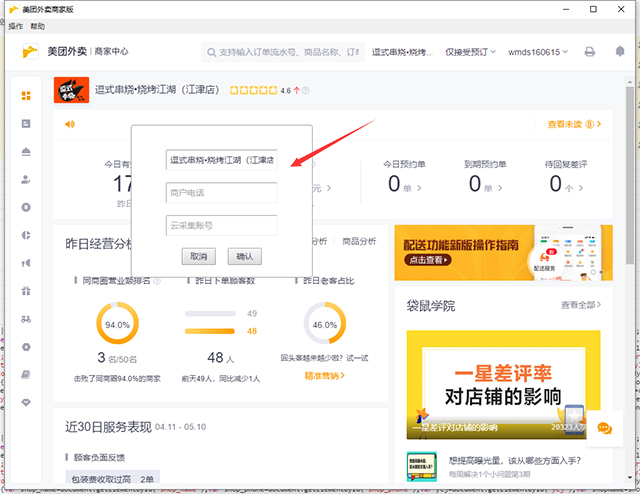This screenshot has width=640, height=494.
Task: Click the store title 逗式串烧·烧烤江湖（江津店）
Action: point(157,90)
